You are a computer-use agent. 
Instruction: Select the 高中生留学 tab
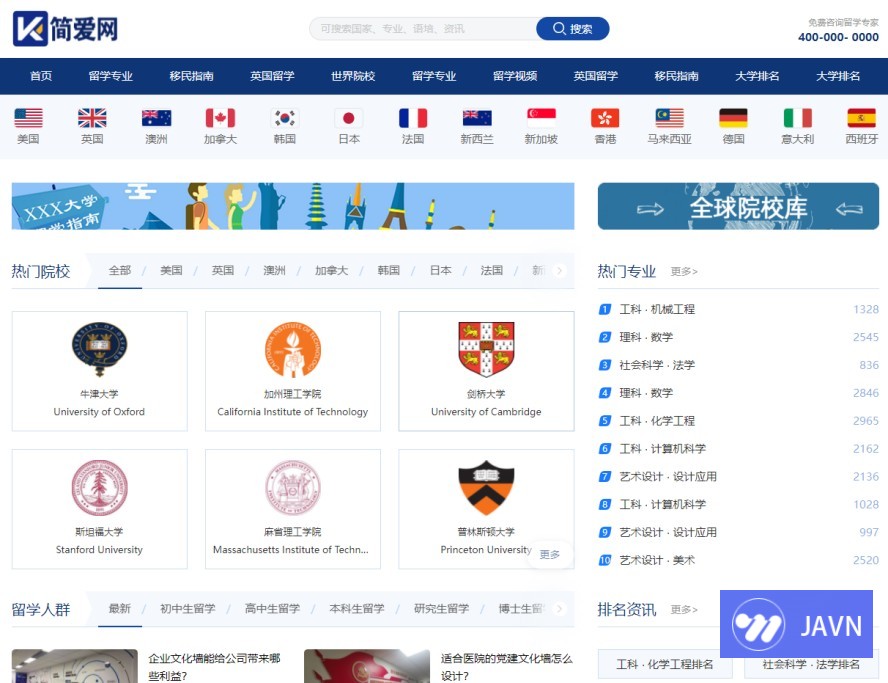[x=272, y=609]
